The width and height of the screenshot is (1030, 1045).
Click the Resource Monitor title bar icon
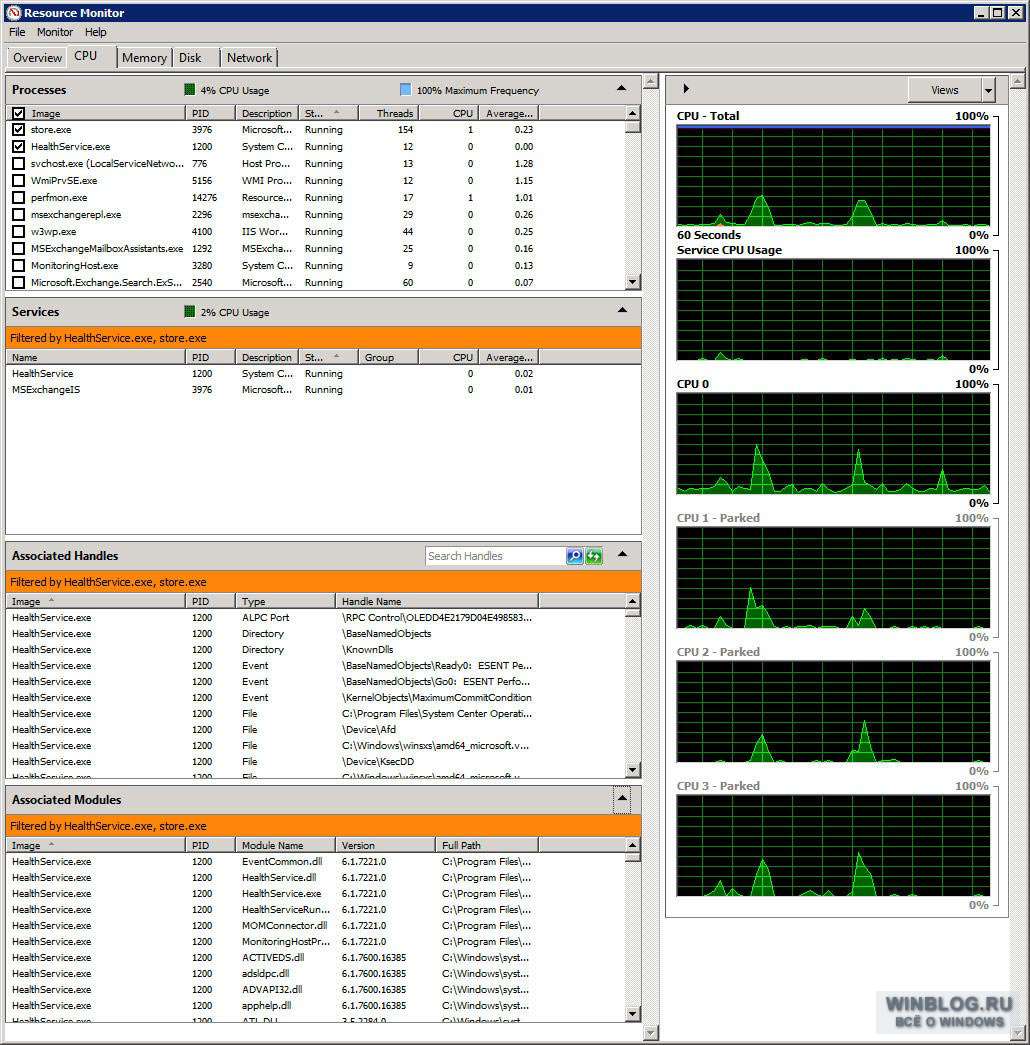(x=13, y=13)
